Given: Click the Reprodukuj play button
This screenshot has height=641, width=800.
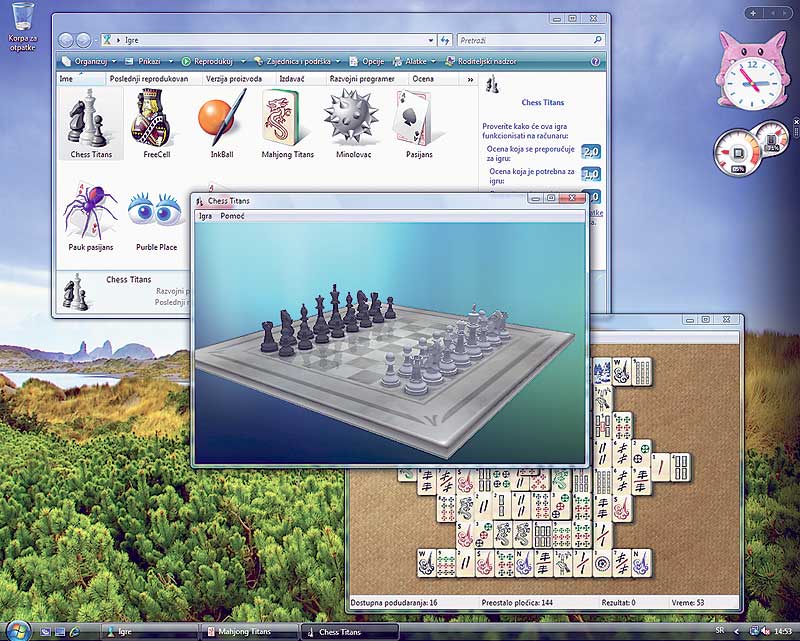Looking at the screenshot, I should click(x=208, y=62).
